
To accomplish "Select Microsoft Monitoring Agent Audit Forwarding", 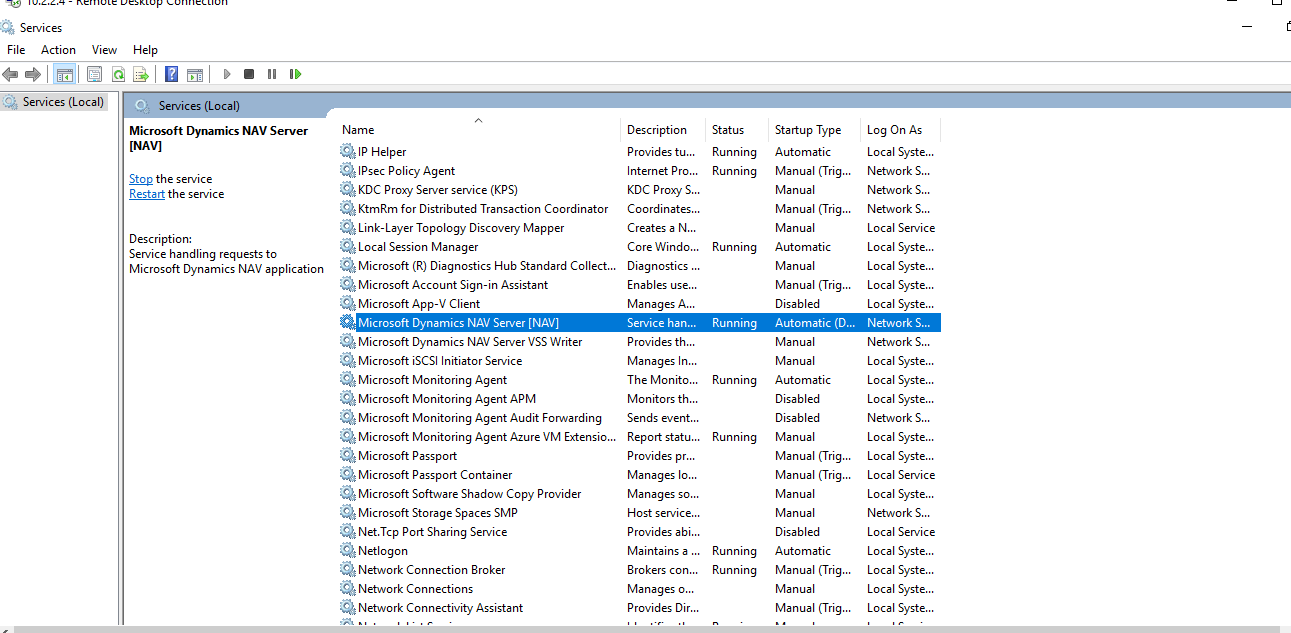I will (480, 418).
